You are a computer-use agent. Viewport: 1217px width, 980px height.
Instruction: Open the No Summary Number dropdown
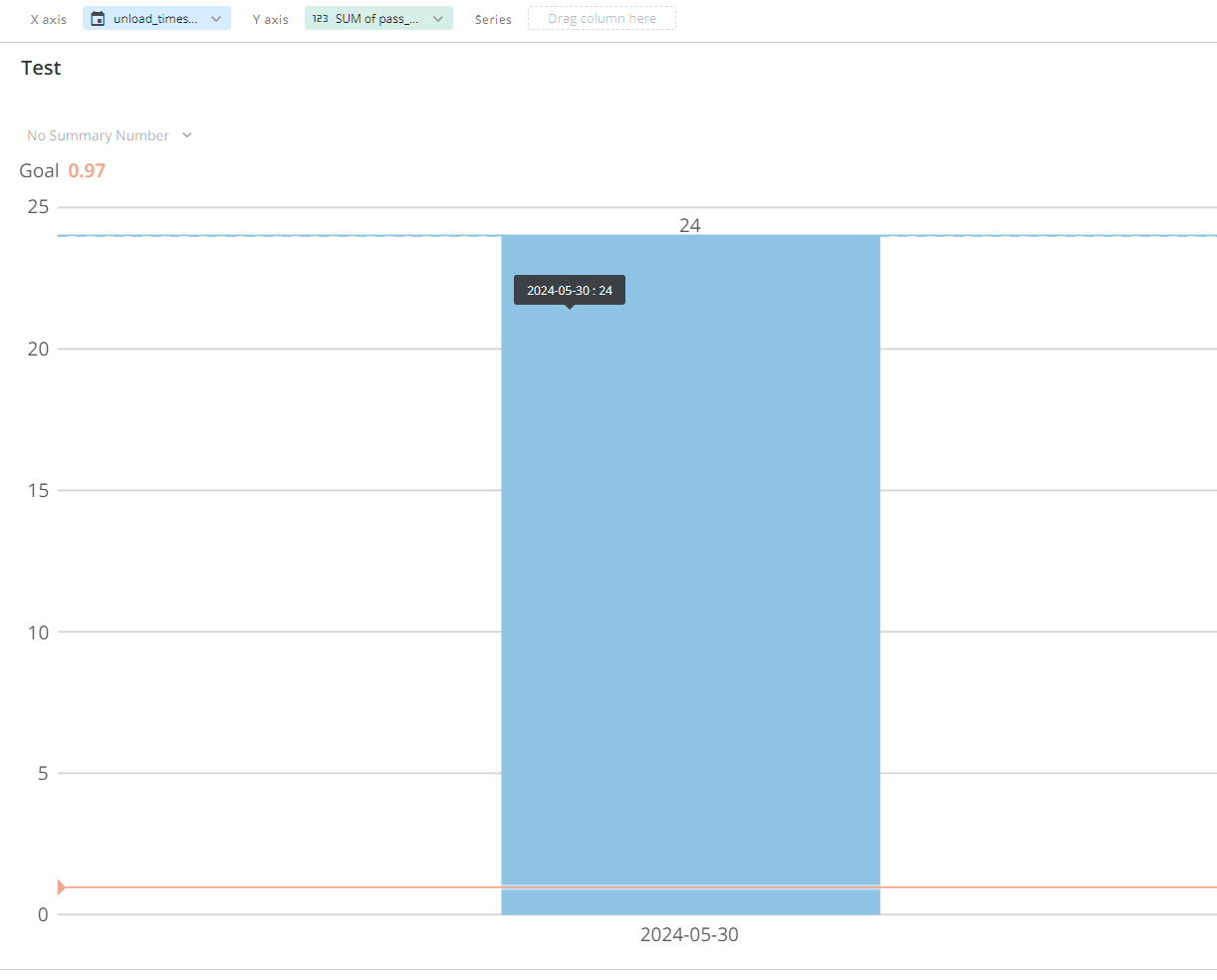(110, 135)
